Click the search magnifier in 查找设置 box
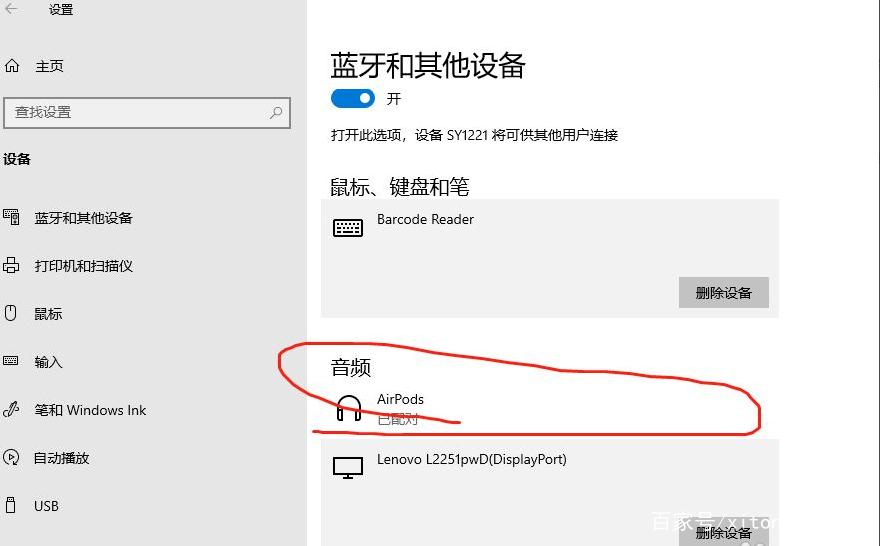This screenshot has width=880, height=546. (276, 112)
